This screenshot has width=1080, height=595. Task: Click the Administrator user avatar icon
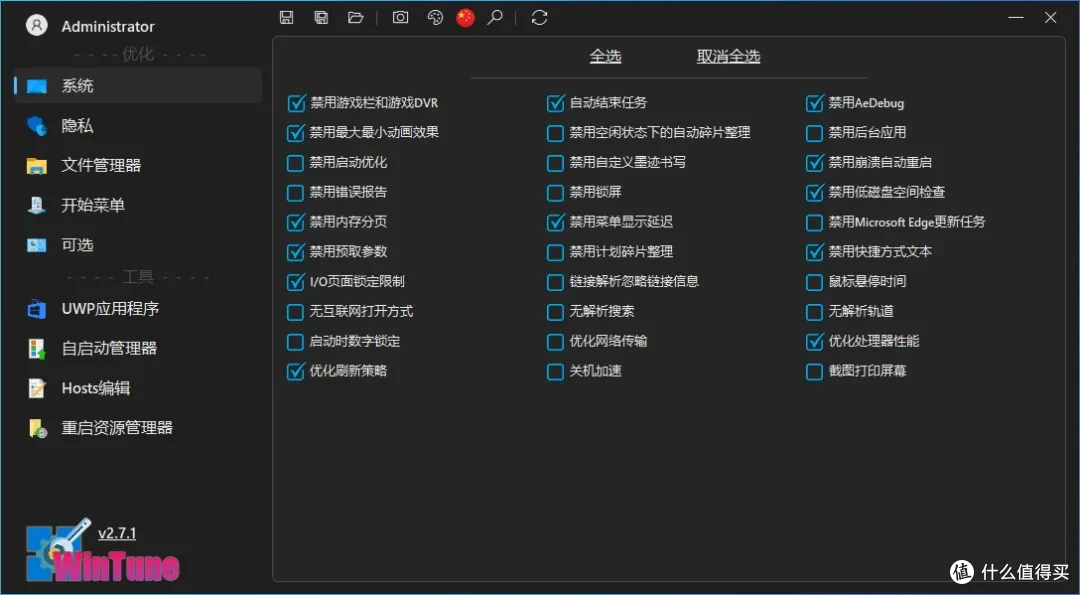[x=37, y=25]
